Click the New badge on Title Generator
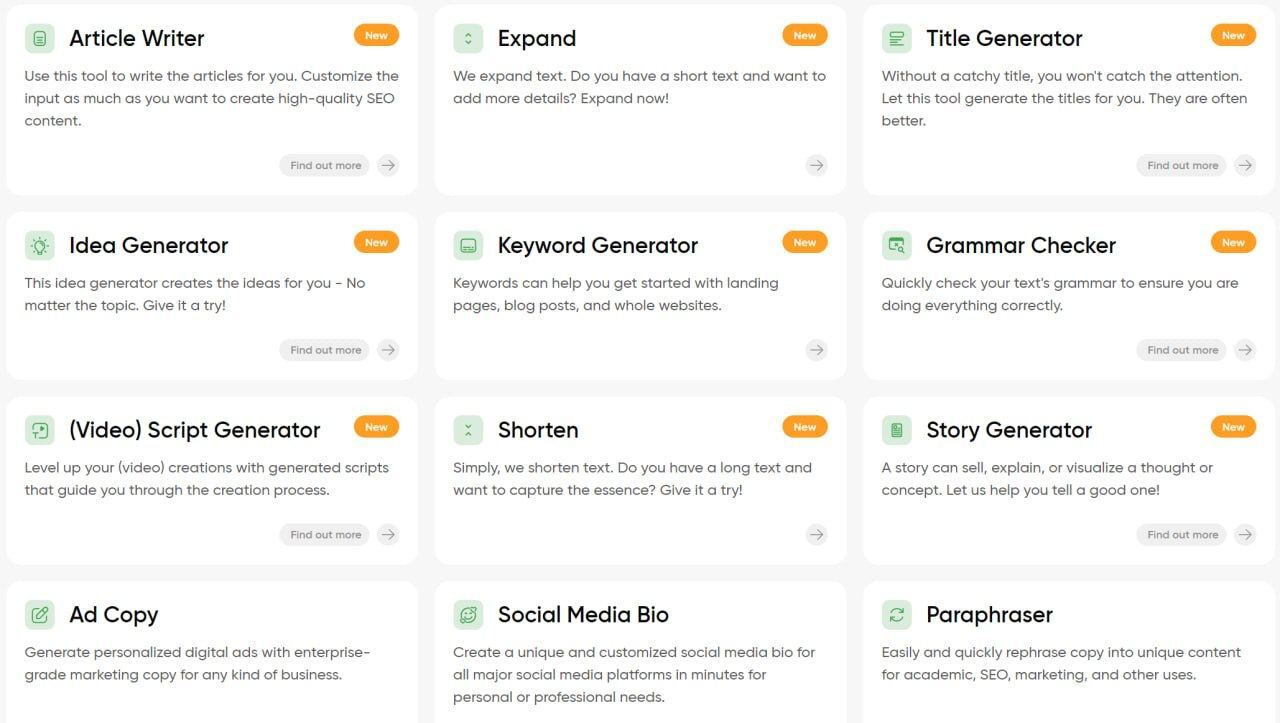 point(1233,35)
